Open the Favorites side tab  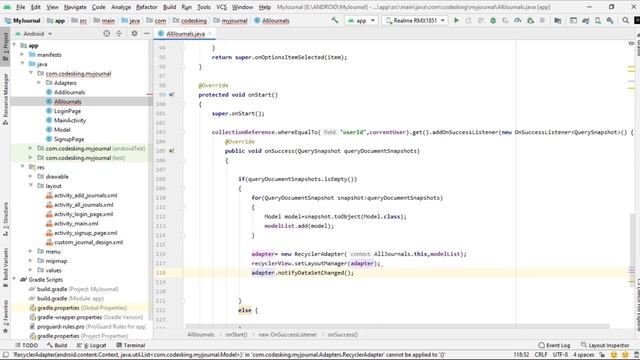coord(5,316)
